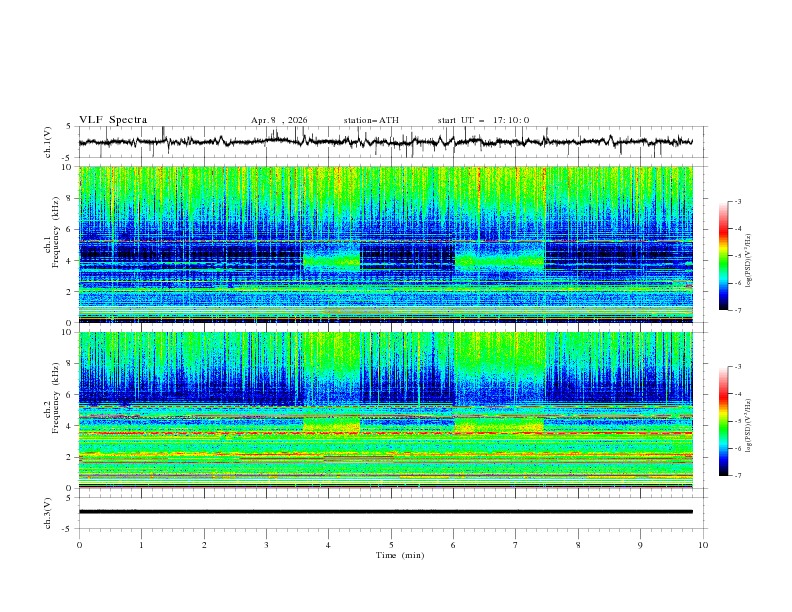The width and height of the screenshot is (792, 612).
Task: Click the time axis tick label '3'
Action: (x=266, y=545)
